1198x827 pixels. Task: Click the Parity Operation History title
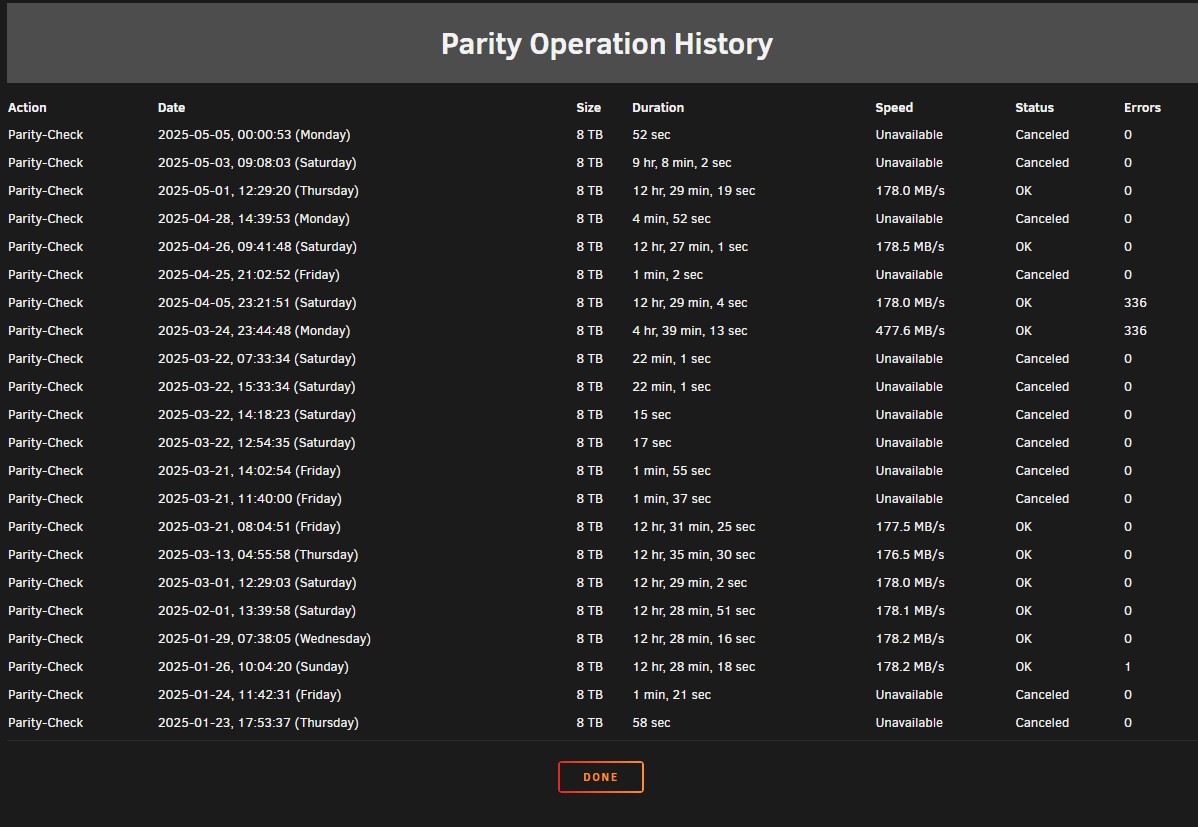tap(607, 44)
